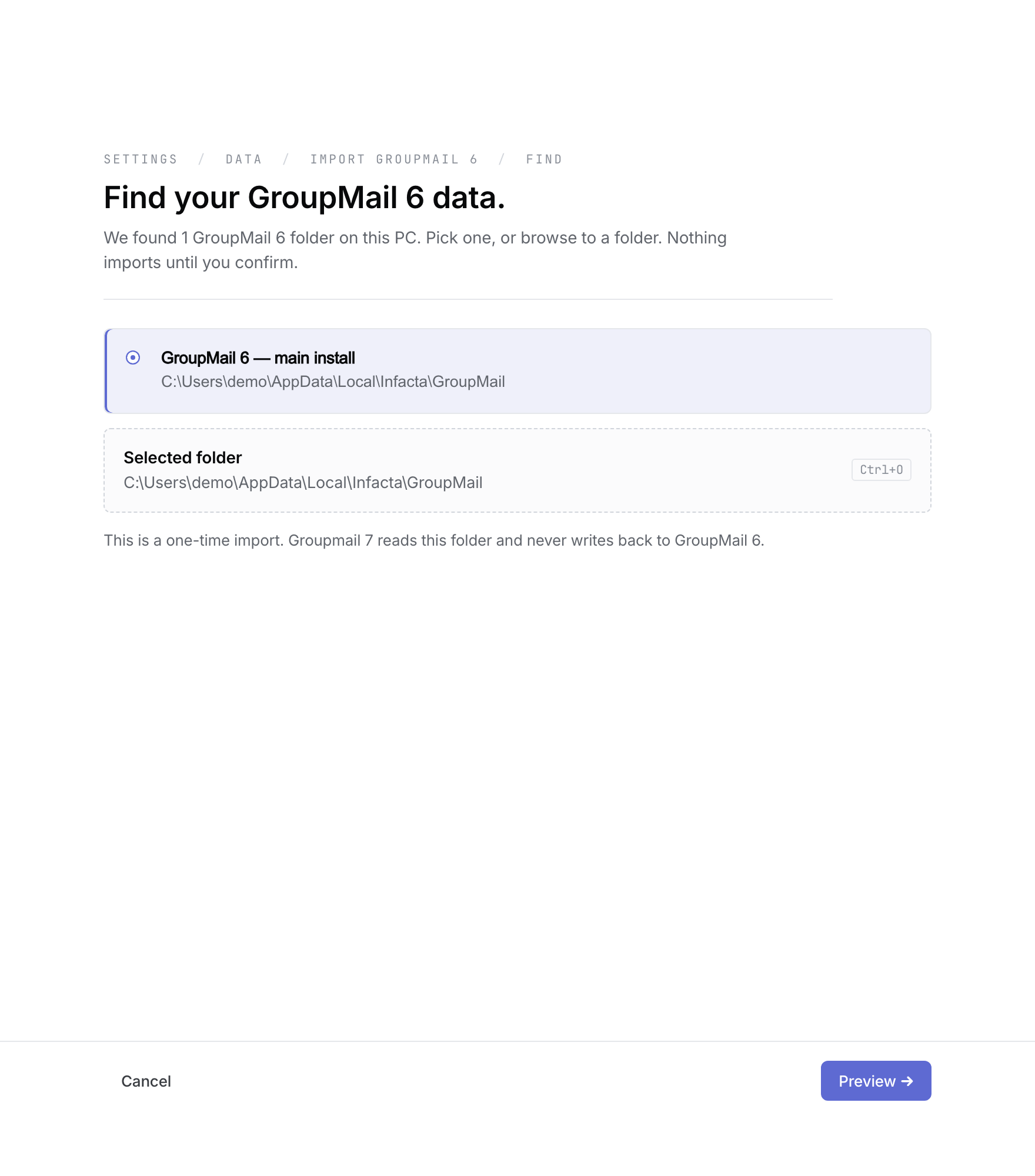Click the one-time import note text
This screenshot has height=1176, width=1035.
[x=434, y=540]
